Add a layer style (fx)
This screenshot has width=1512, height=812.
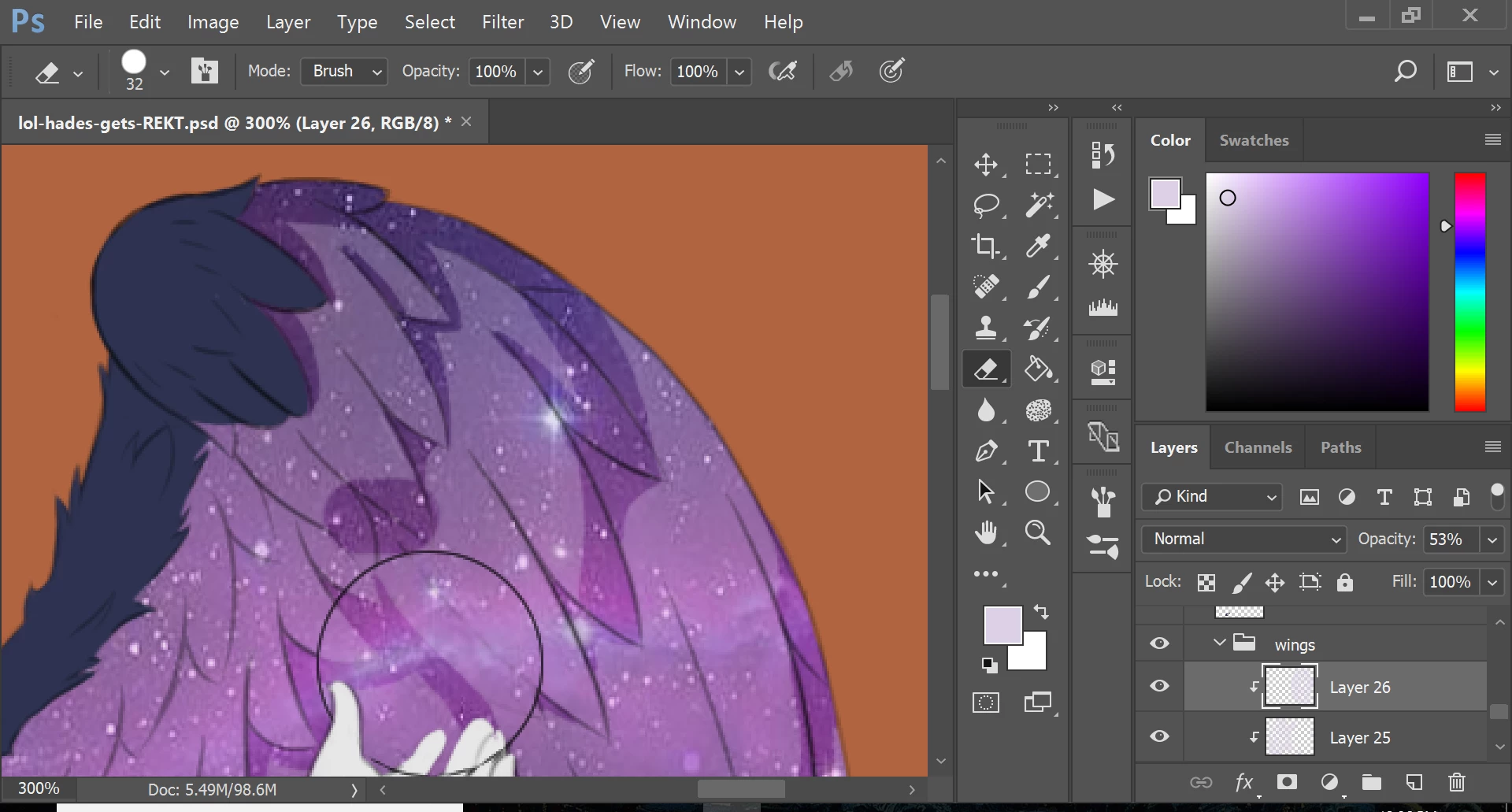pyautogui.click(x=1244, y=782)
